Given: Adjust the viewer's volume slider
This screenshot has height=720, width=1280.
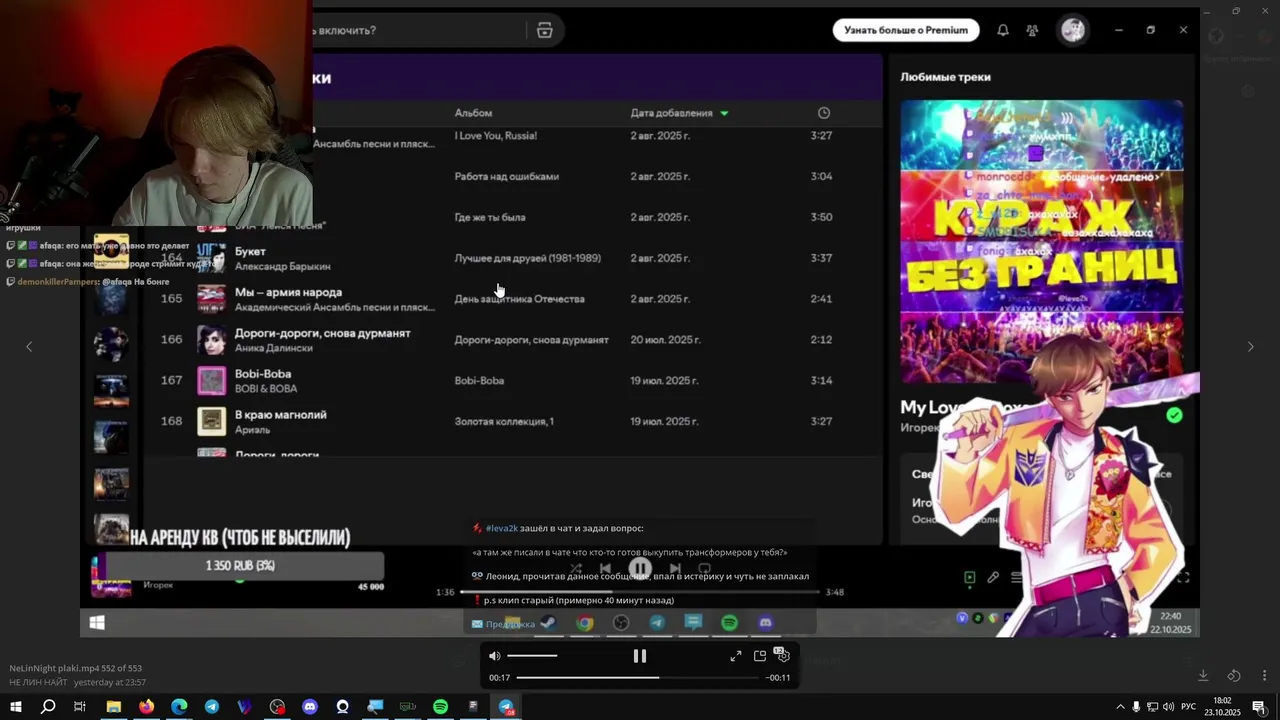Looking at the screenshot, I should coord(532,656).
